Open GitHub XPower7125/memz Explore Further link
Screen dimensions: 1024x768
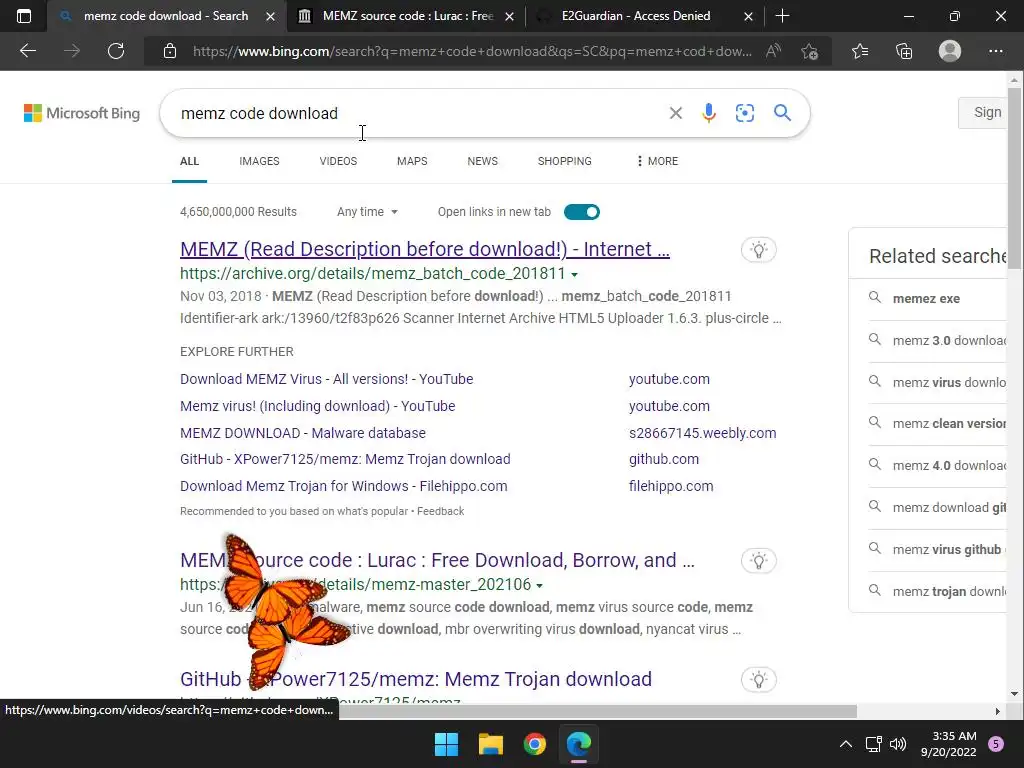tap(345, 459)
